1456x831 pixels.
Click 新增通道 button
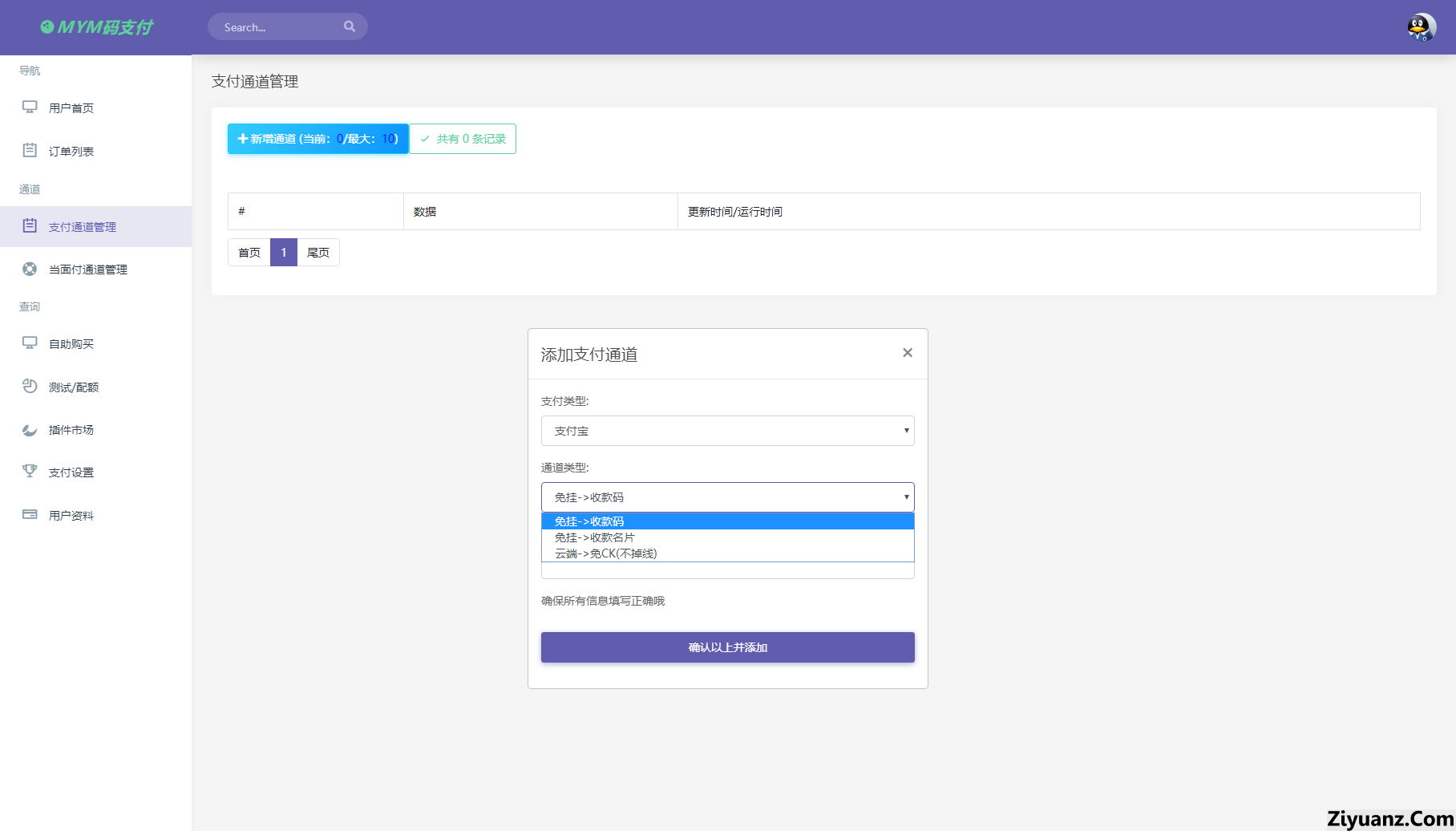click(x=318, y=139)
